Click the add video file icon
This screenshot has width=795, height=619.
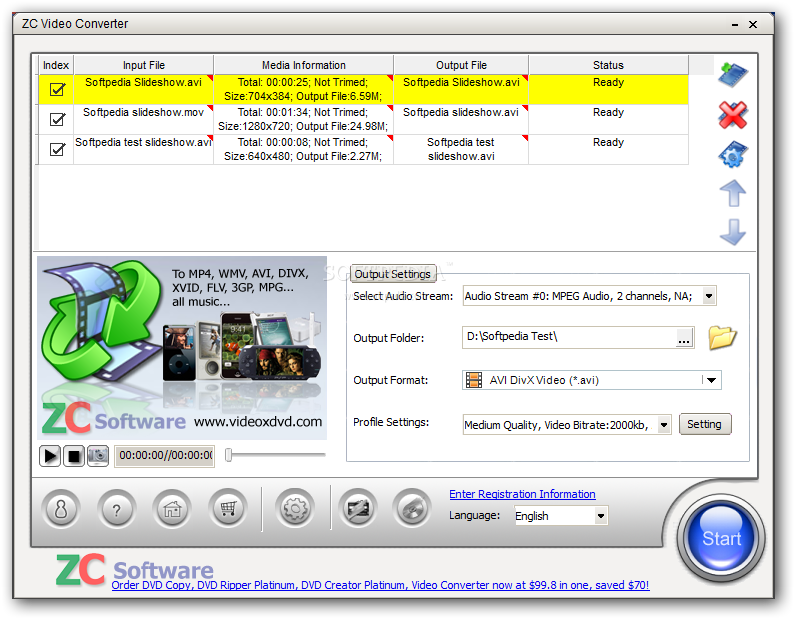733,75
